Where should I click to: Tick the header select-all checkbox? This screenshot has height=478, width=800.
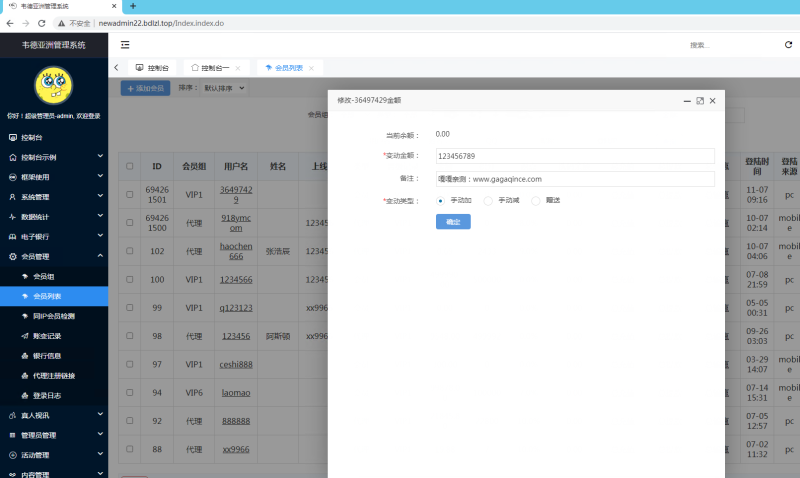pos(130,166)
